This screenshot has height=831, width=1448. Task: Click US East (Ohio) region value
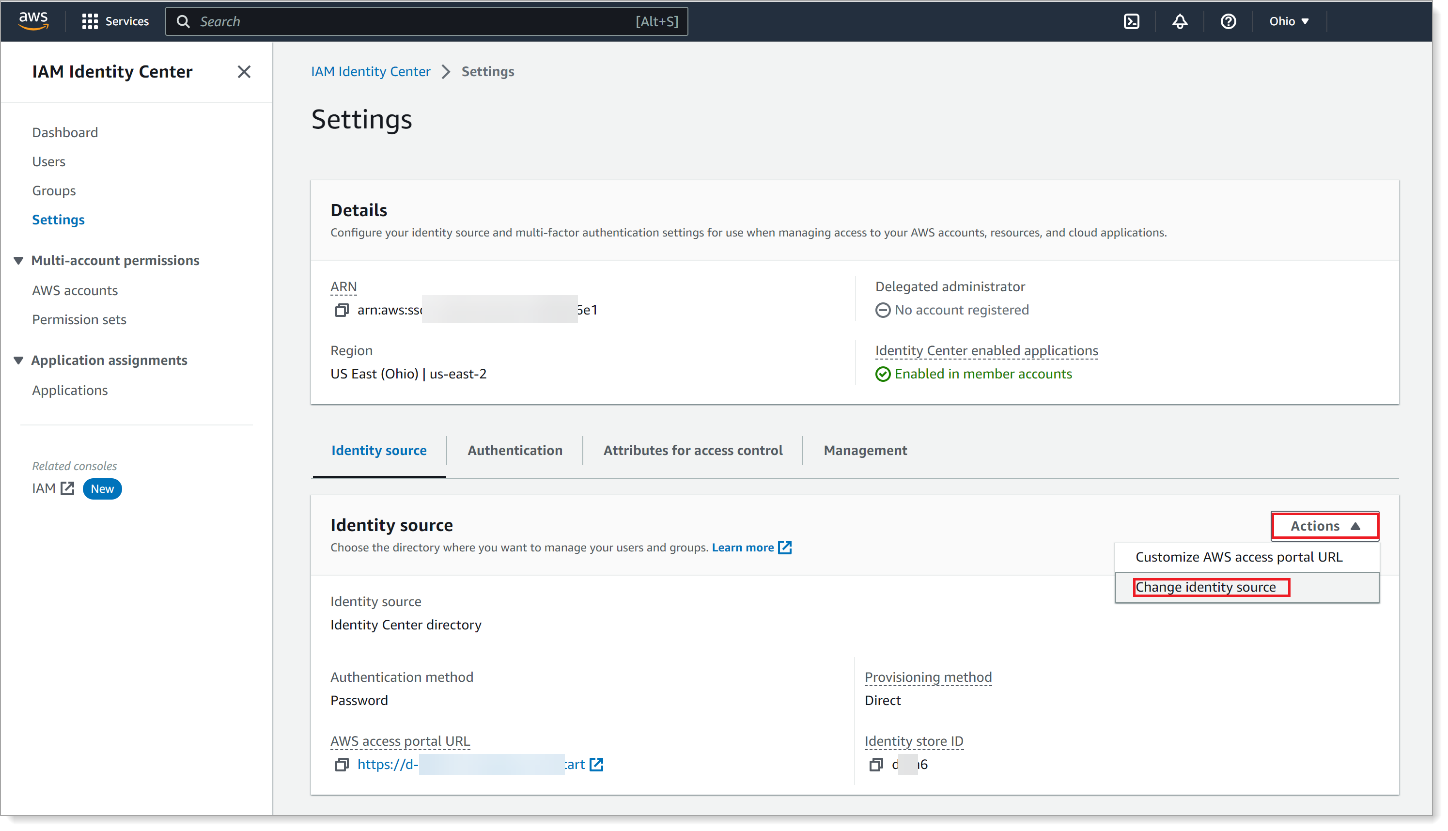tap(409, 374)
